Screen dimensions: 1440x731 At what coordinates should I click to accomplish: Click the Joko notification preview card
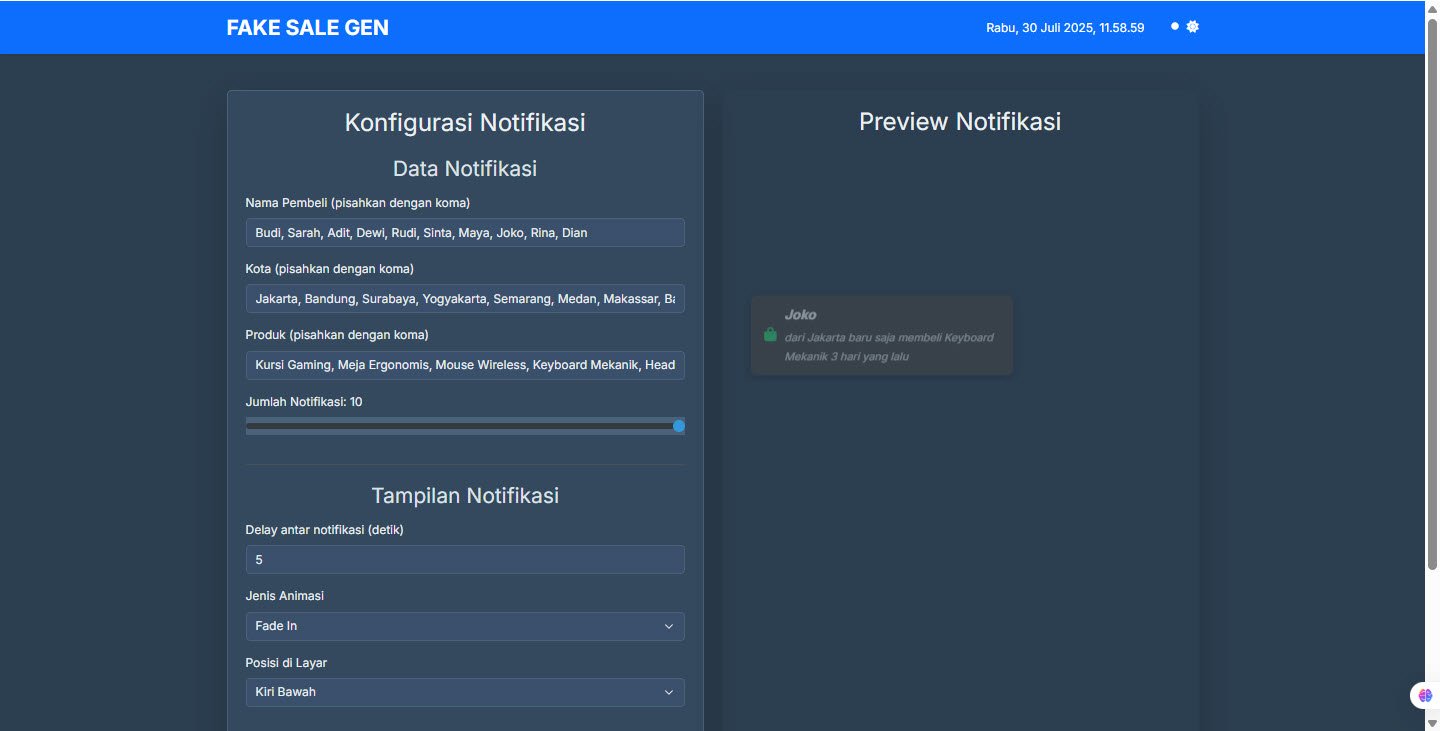coord(882,336)
